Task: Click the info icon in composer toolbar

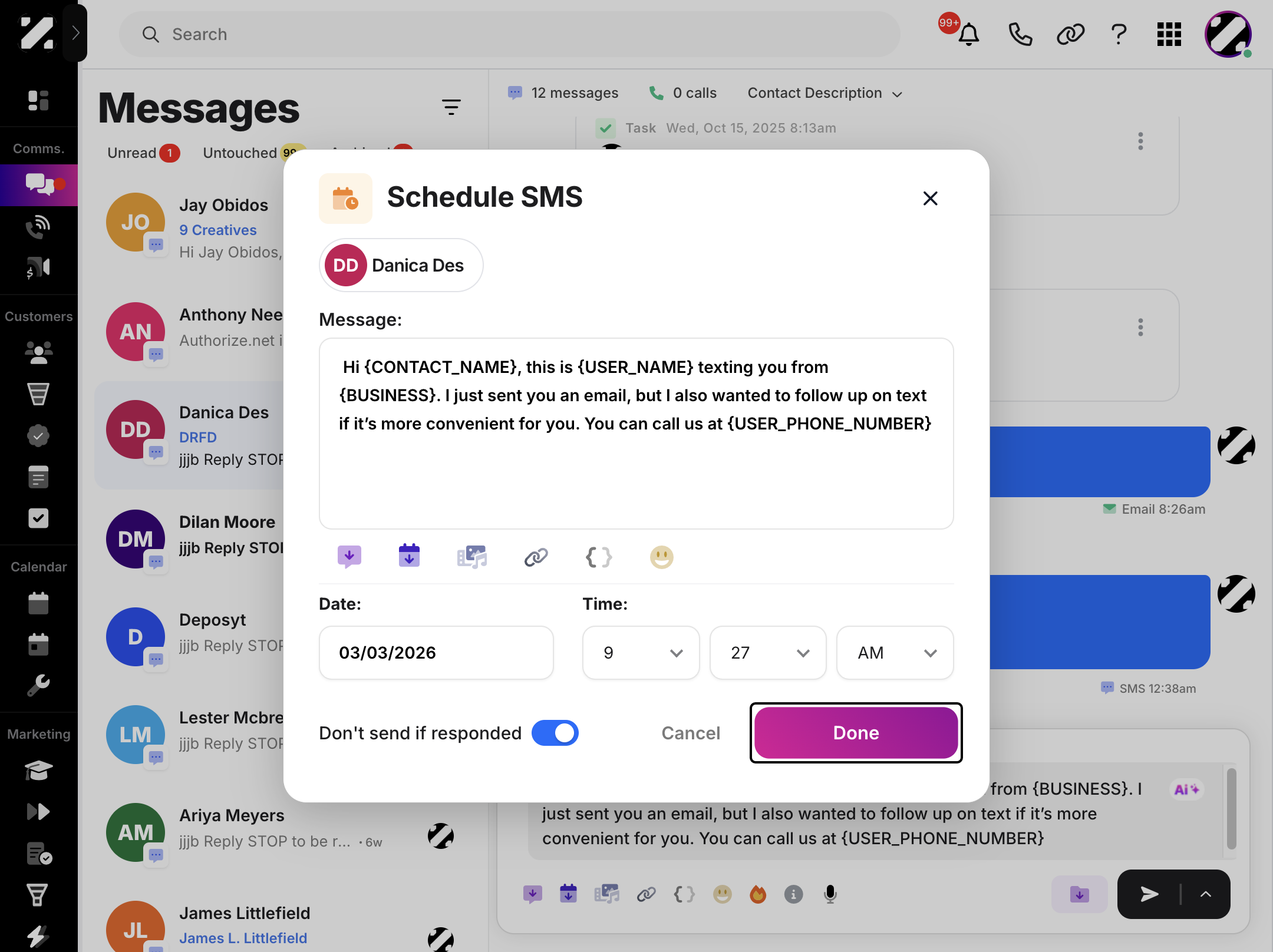Action: 793,894
